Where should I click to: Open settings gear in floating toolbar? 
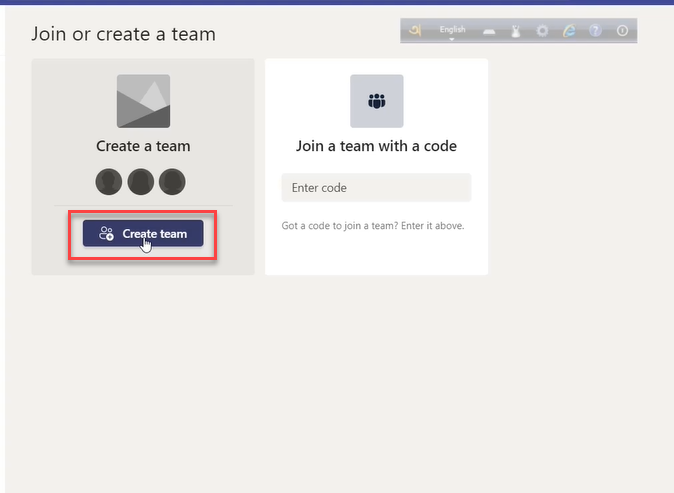click(x=542, y=31)
